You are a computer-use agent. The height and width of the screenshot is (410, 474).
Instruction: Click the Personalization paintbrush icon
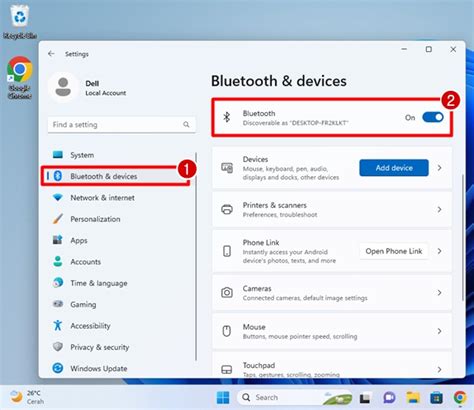[x=58, y=219]
